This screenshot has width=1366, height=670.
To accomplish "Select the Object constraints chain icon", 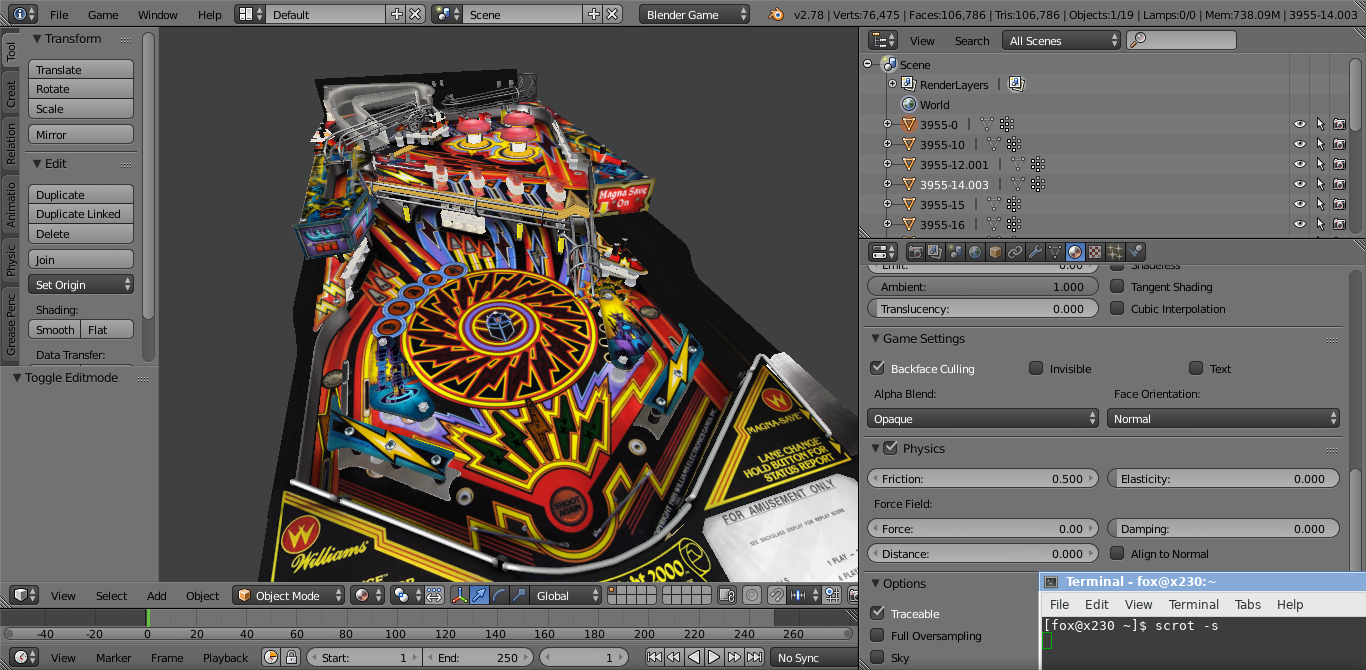I will (x=1015, y=252).
